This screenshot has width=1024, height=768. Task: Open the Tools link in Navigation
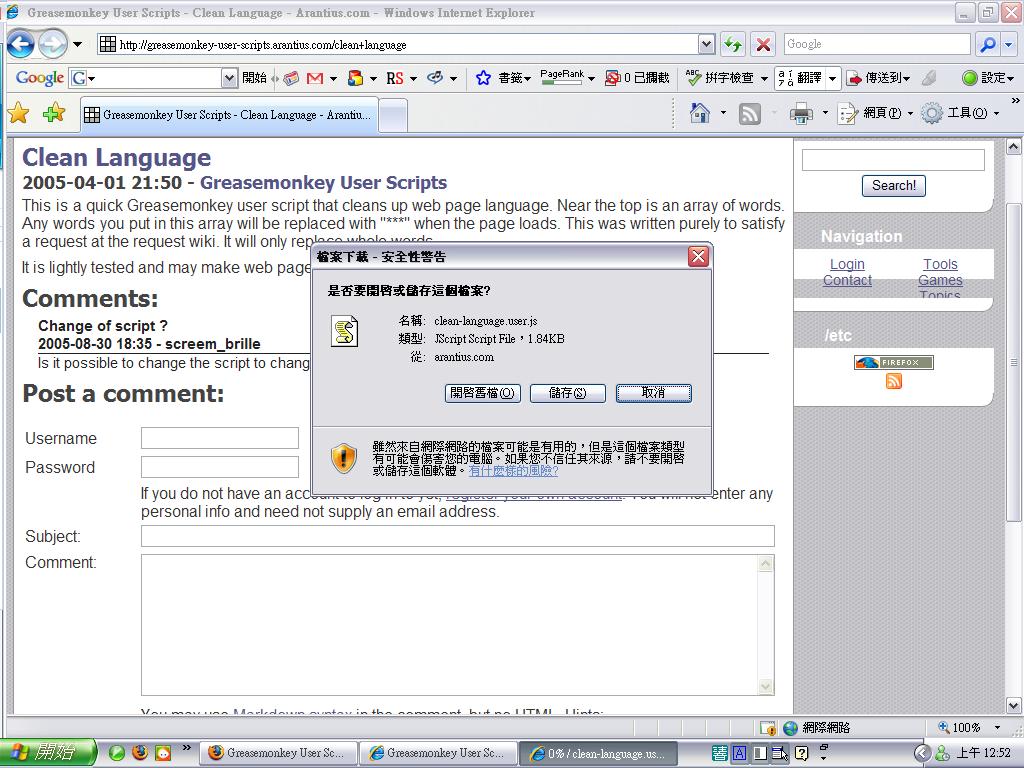click(940, 264)
